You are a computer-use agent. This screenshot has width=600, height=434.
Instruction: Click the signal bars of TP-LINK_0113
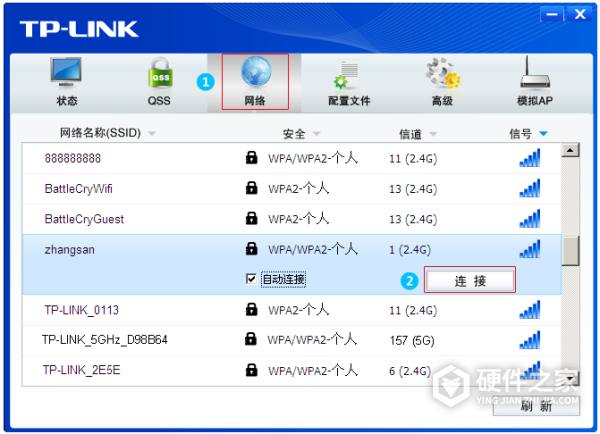530,309
